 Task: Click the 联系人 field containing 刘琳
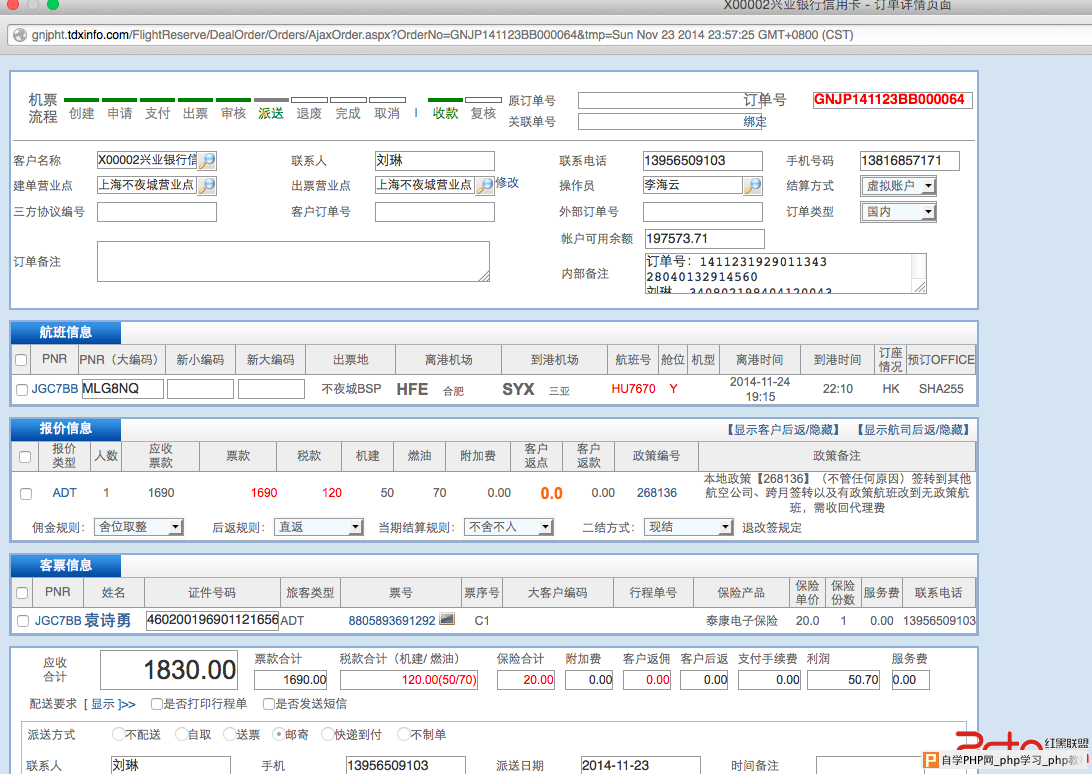pos(435,161)
